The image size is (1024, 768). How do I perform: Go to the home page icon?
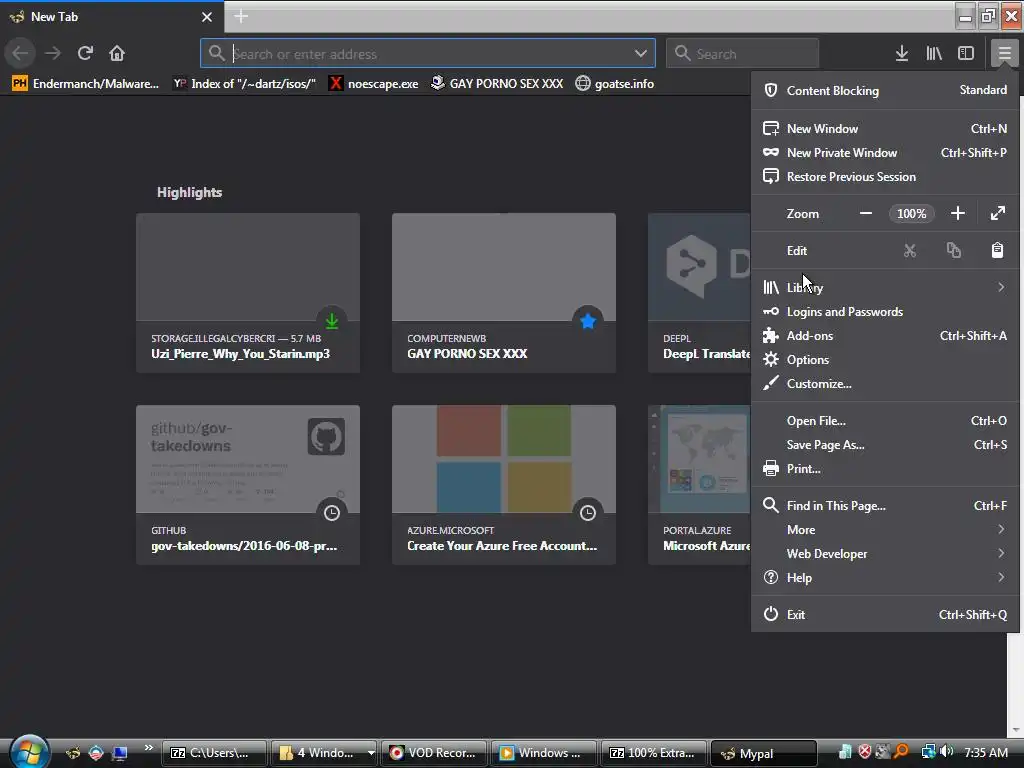tap(117, 53)
